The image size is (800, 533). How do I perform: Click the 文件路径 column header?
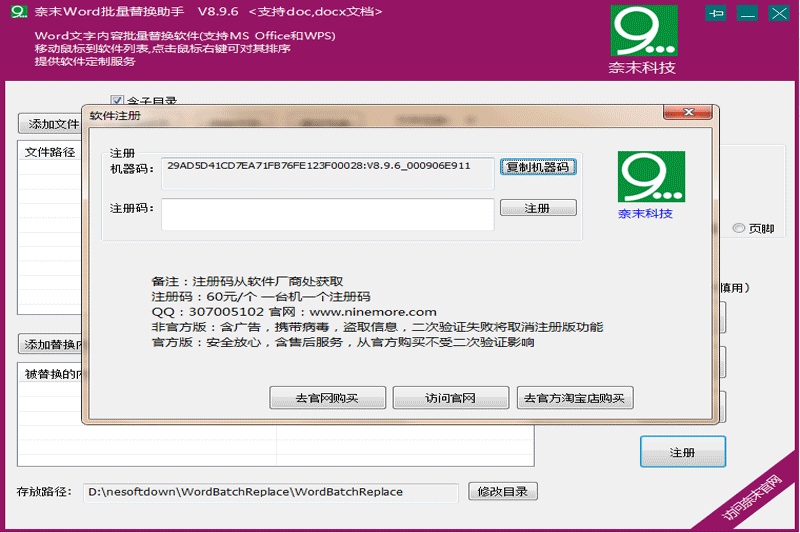point(49,152)
